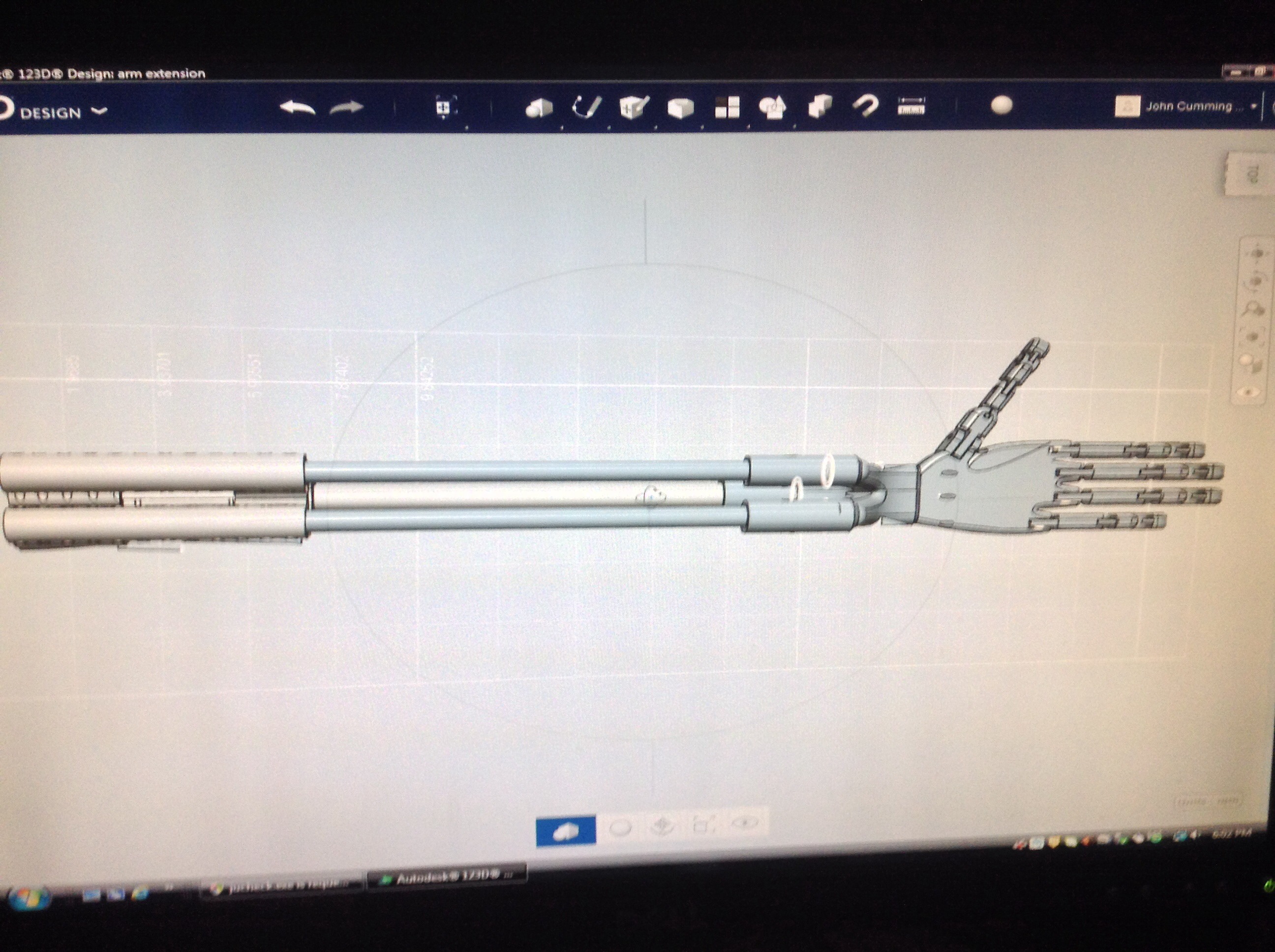Select the Pan tool in navigation bar
This screenshot has height=952, width=1275.
tap(1257, 254)
